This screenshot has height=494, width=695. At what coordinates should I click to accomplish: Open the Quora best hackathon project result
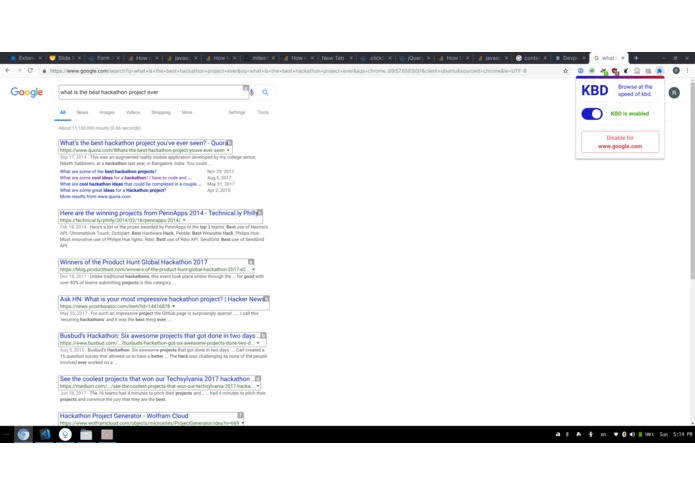click(x=143, y=143)
